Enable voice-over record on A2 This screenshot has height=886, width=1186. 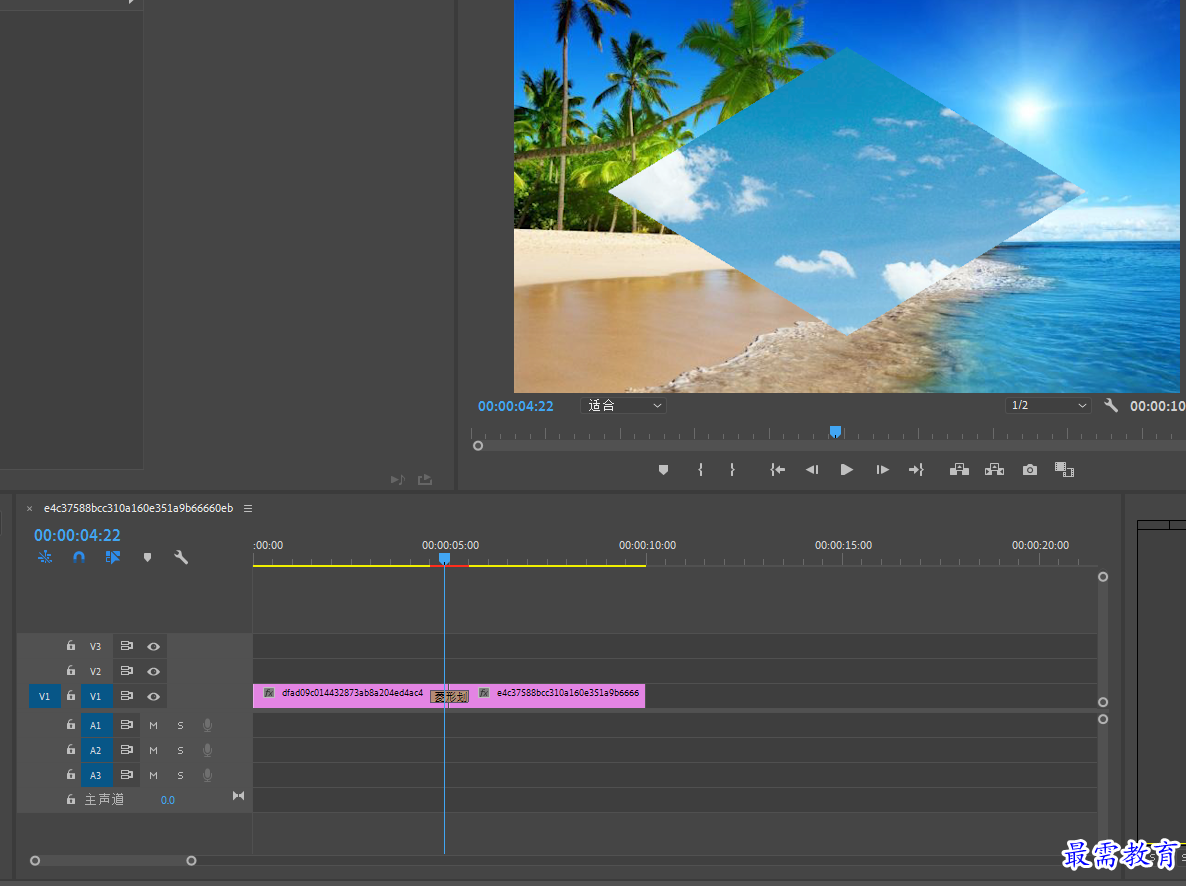pyautogui.click(x=207, y=751)
